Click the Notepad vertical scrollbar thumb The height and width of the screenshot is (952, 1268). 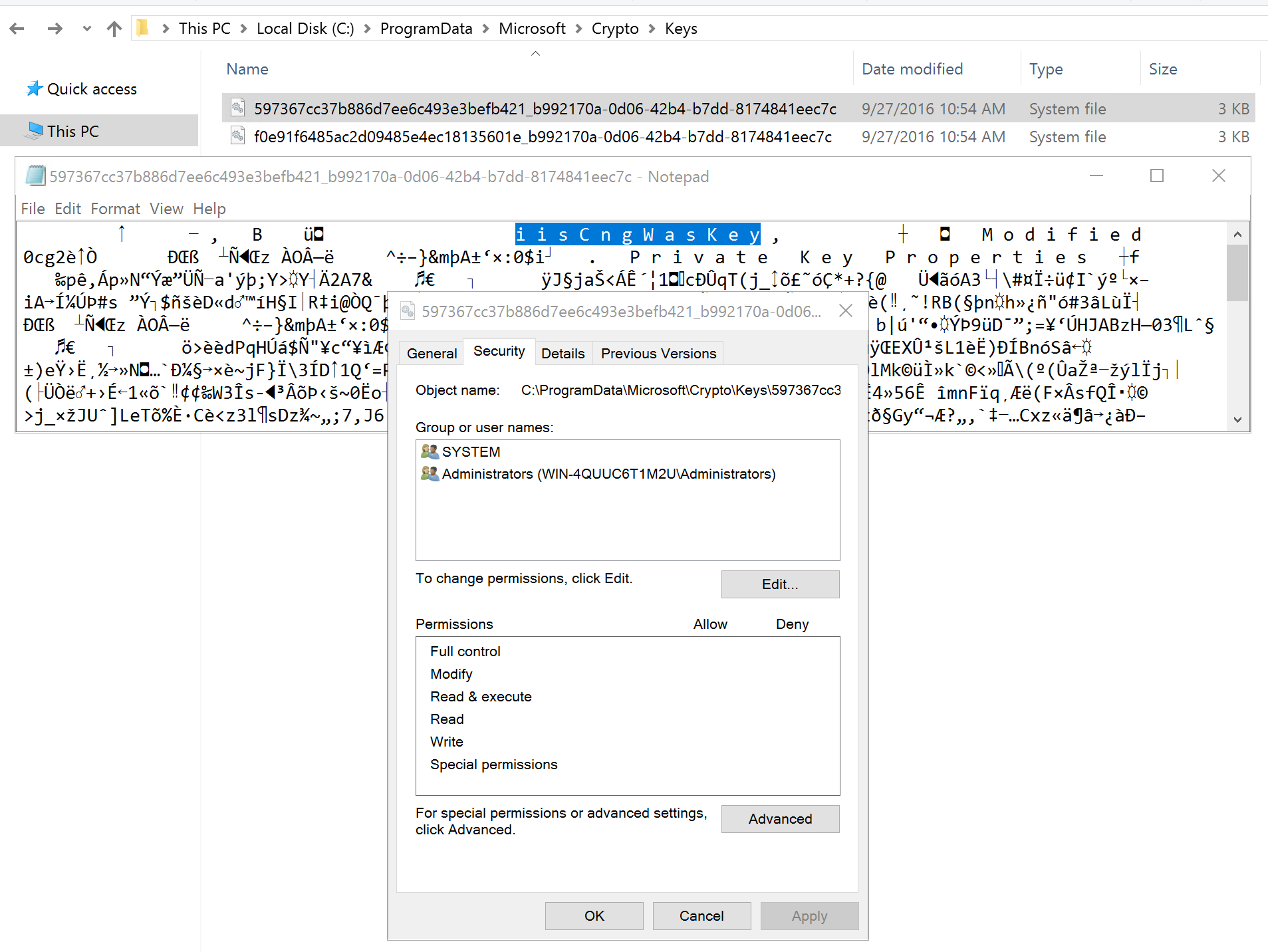pyautogui.click(x=1237, y=273)
